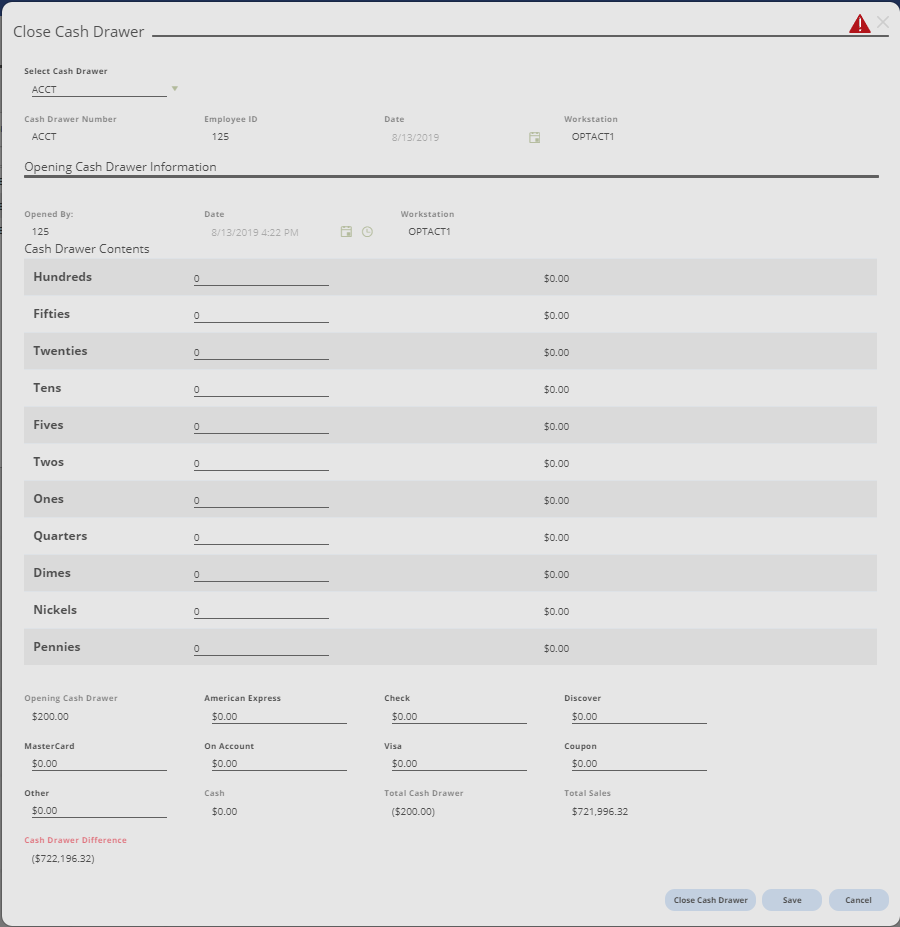
Task: Click the Dimes count field
Action: [261, 575]
